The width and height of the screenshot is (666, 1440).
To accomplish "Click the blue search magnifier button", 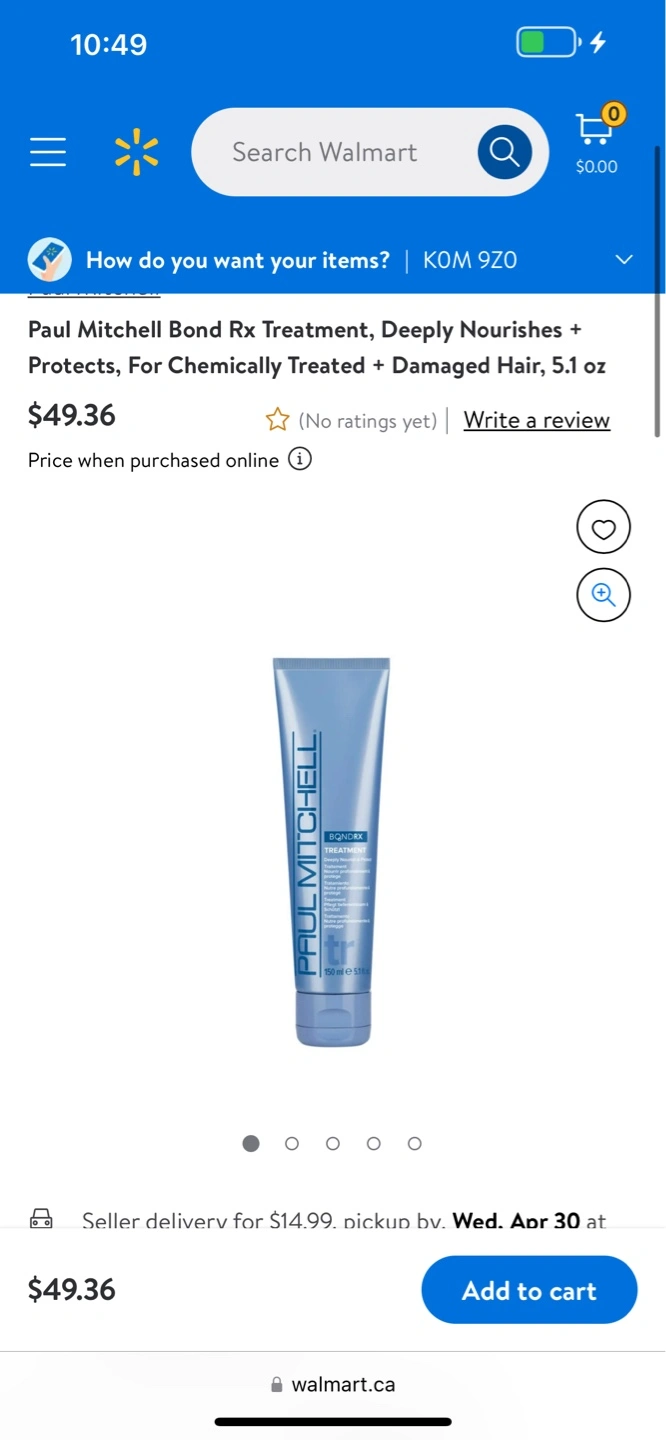I will click(x=504, y=152).
